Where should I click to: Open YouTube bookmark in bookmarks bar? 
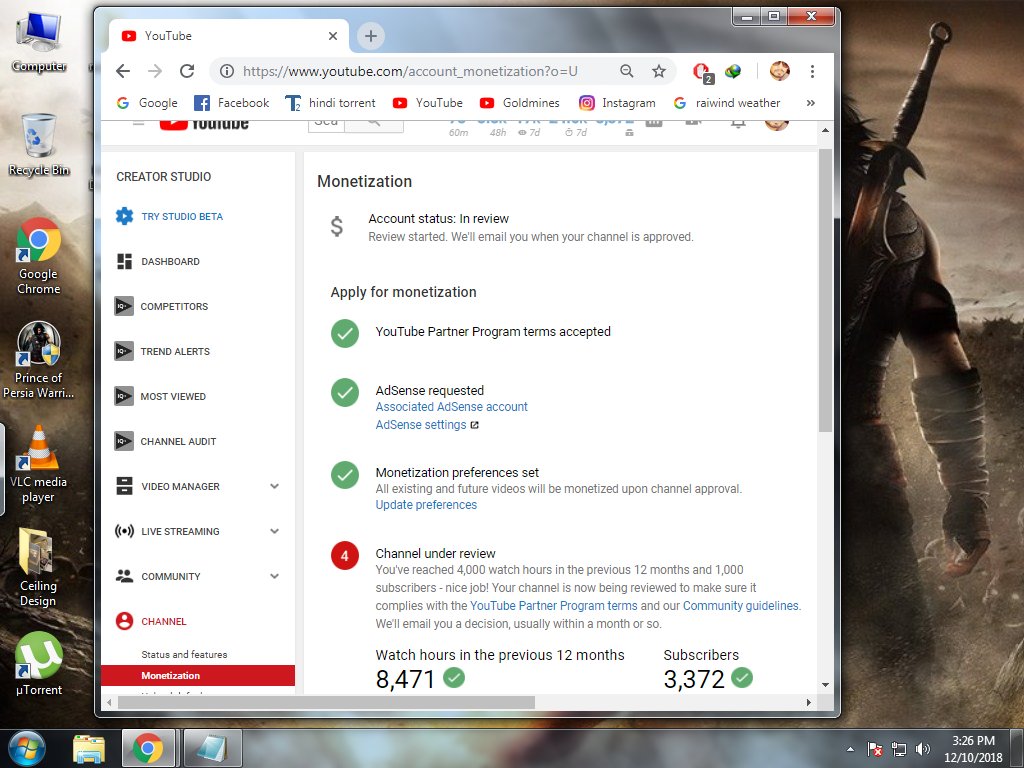pyautogui.click(x=428, y=103)
